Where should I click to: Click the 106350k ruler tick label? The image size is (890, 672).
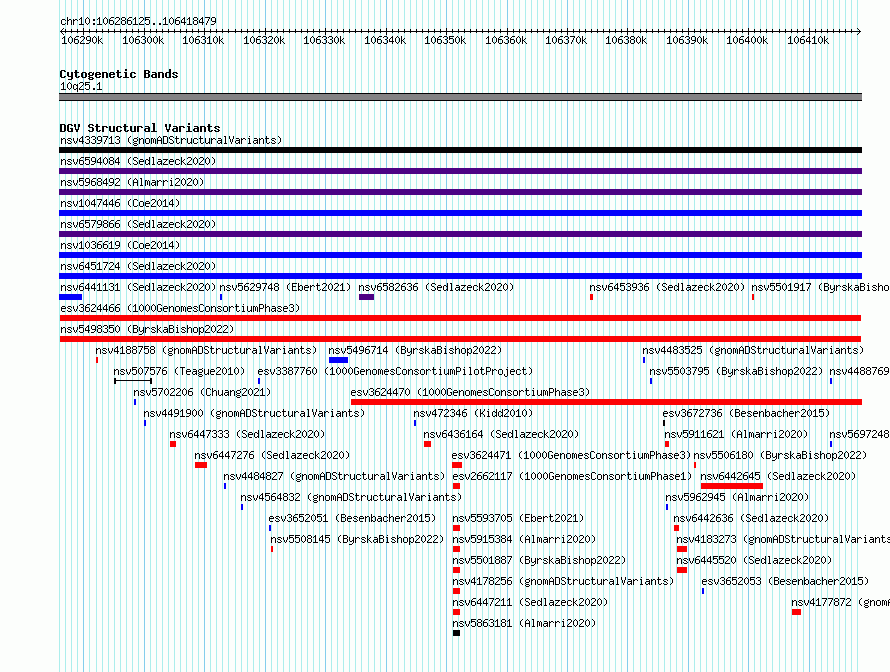tap(445, 40)
